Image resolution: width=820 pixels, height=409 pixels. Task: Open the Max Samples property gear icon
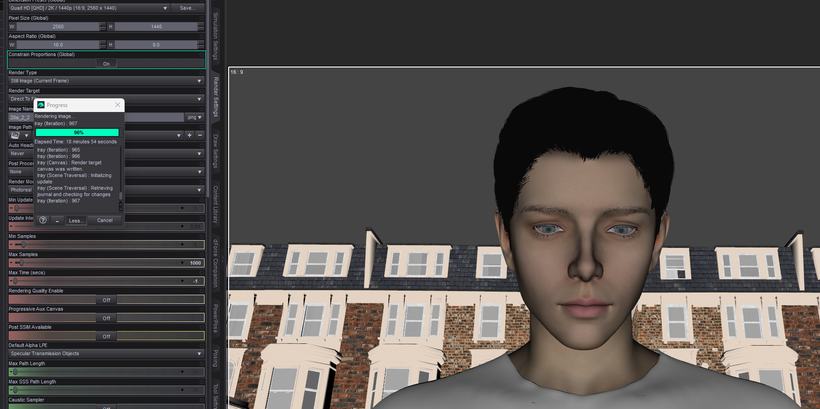[x=202, y=255]
